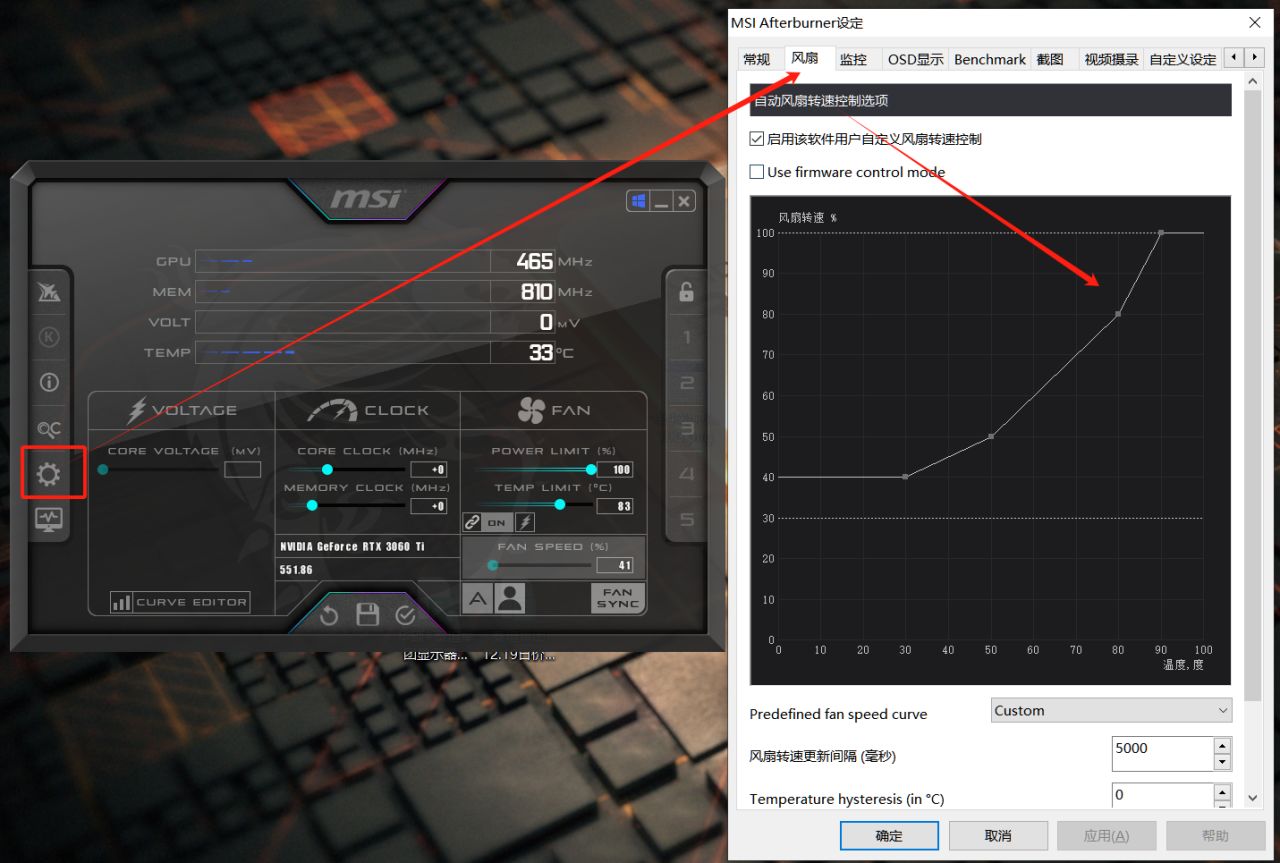Click the Core Clock slider handle
The image size is (1280, 863).
[x=327, y=469]
